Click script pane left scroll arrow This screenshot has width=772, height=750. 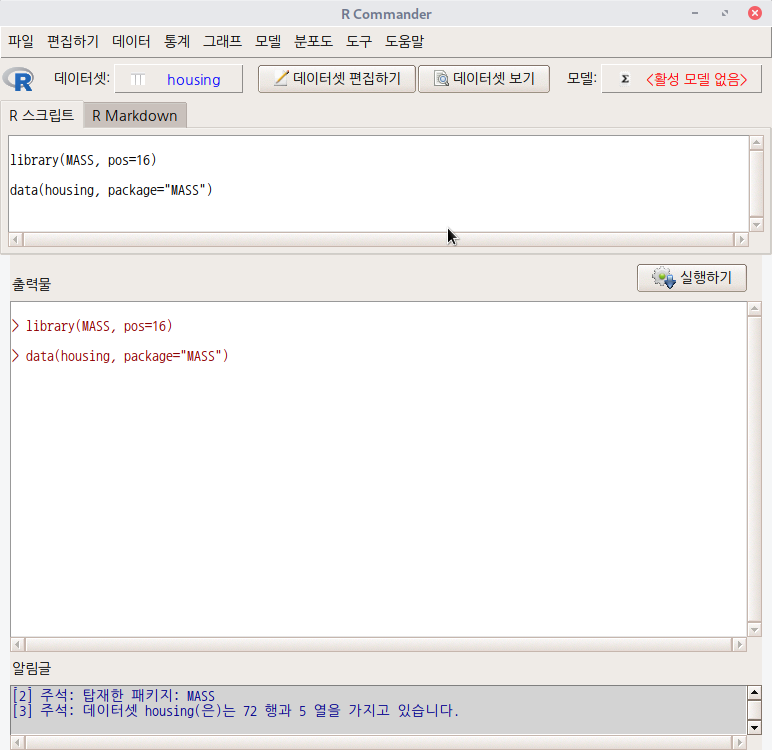click(x=16, y=239)
